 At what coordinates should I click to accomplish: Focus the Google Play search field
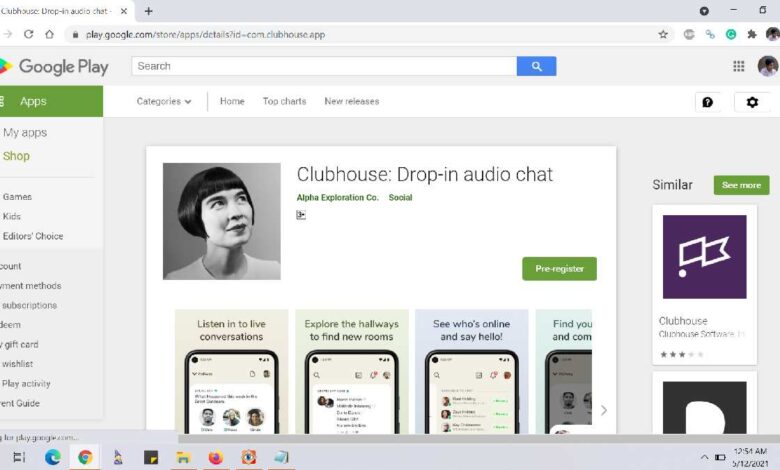click(324, 66)
